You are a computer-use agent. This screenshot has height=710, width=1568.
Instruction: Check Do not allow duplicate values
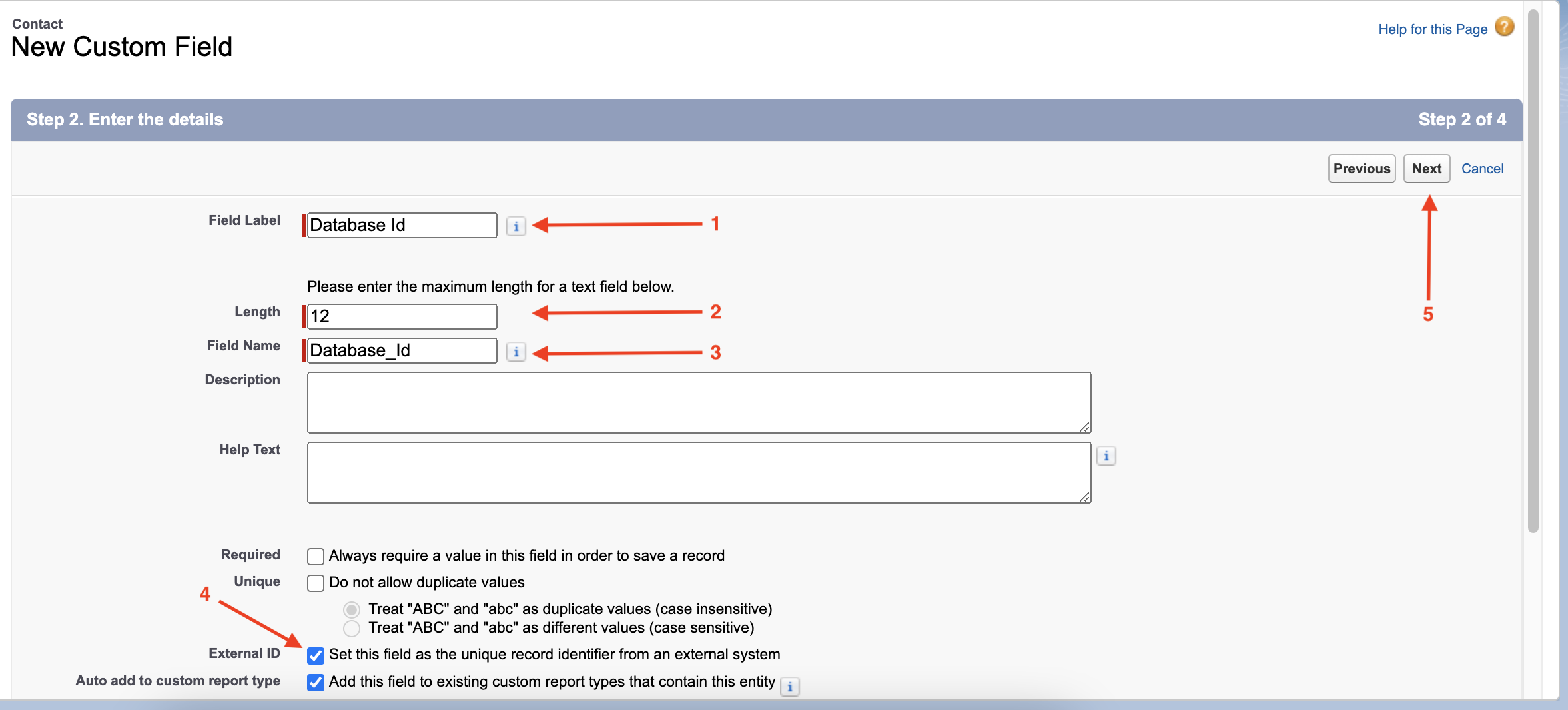315,583
